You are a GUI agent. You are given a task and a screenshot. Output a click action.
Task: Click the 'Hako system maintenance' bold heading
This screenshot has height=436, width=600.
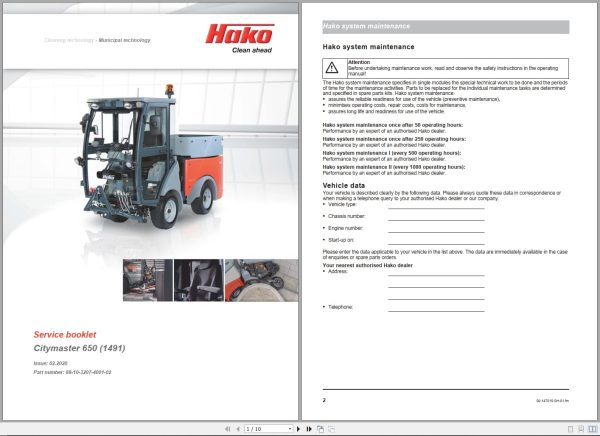click(368, 47)
